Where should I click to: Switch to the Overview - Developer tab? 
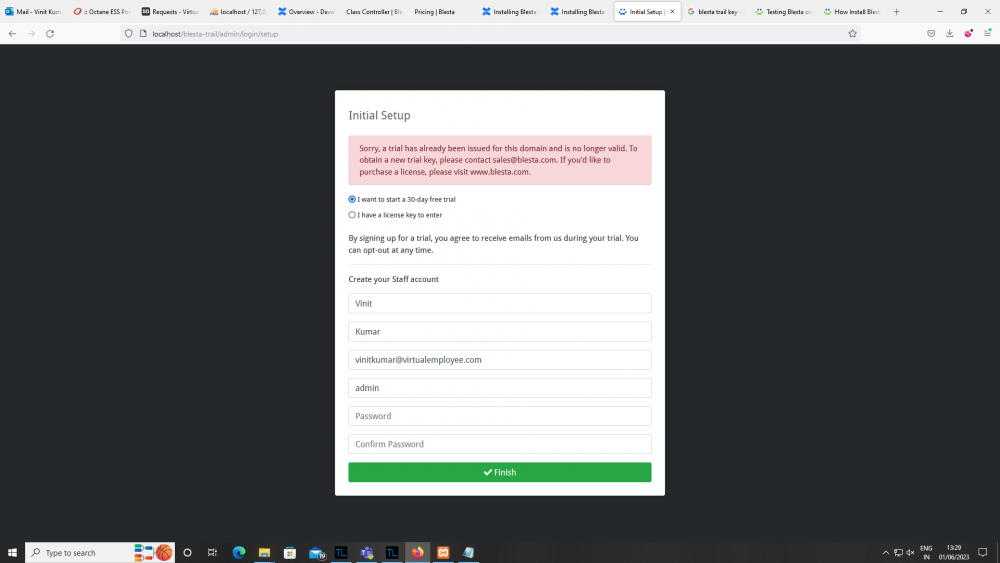(306, 11)
